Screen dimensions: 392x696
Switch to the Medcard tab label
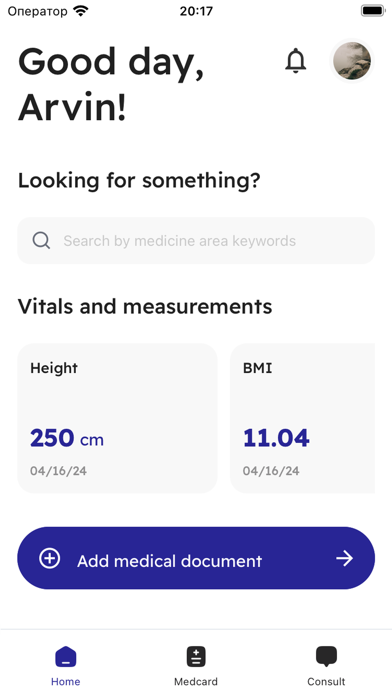pos(196,681)
